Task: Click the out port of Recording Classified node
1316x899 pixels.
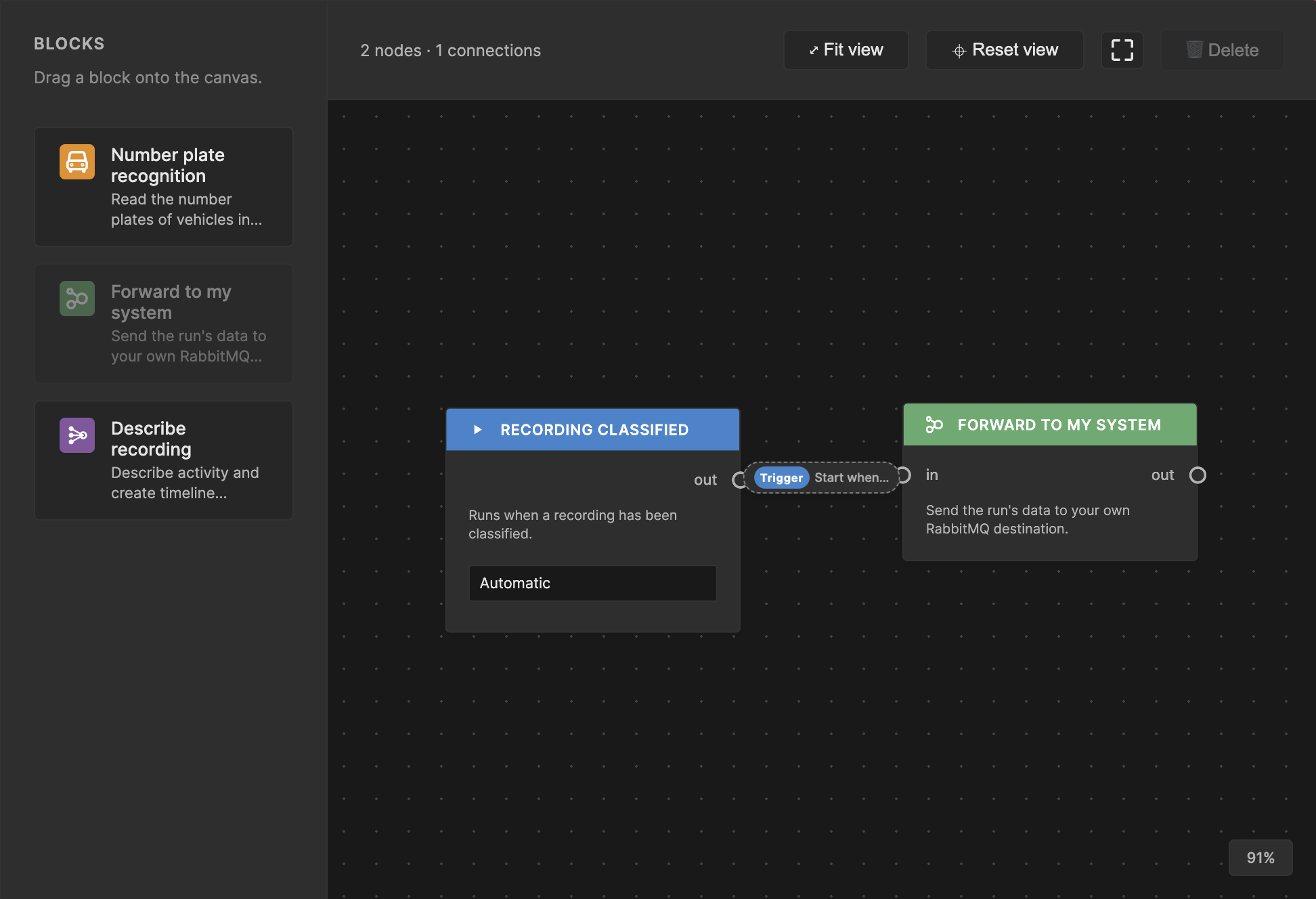Action: pos(739,480)
